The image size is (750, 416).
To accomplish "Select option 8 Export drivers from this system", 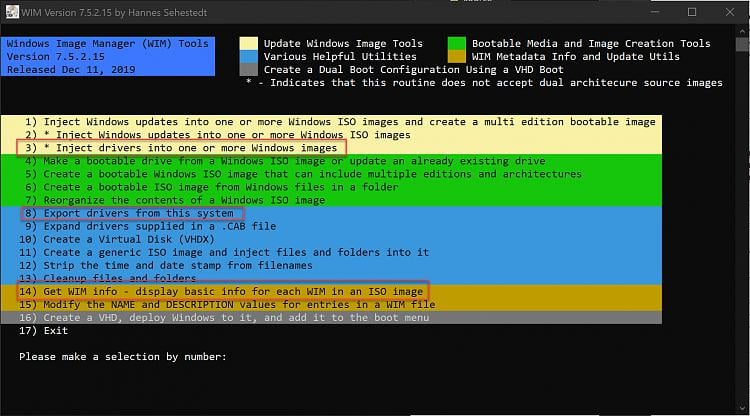I will click(x=129, y=213).
